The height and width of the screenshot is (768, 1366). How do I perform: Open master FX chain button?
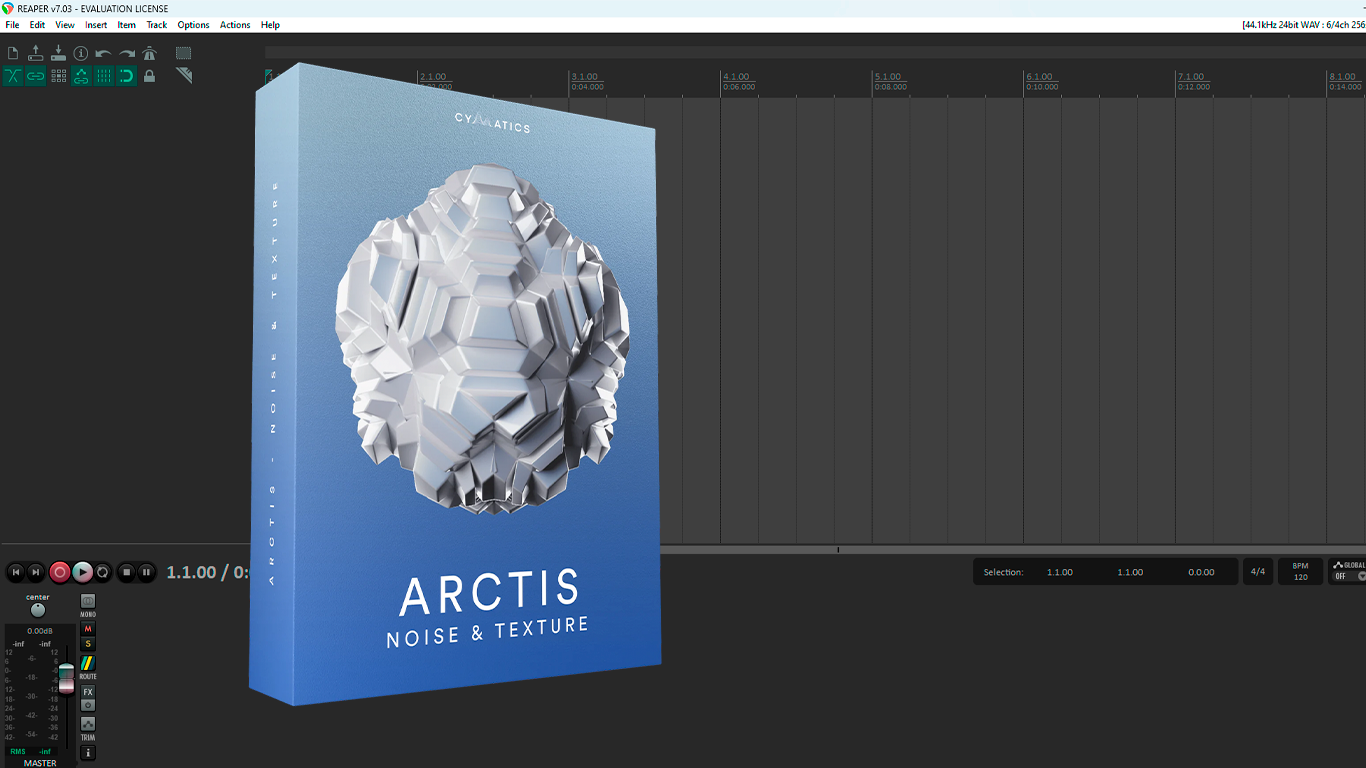click(88, 692)
